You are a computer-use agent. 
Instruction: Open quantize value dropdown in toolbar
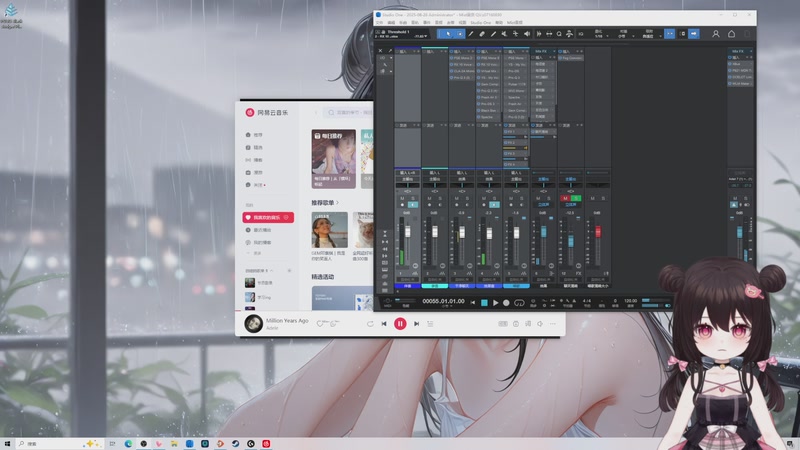[608, 37]
